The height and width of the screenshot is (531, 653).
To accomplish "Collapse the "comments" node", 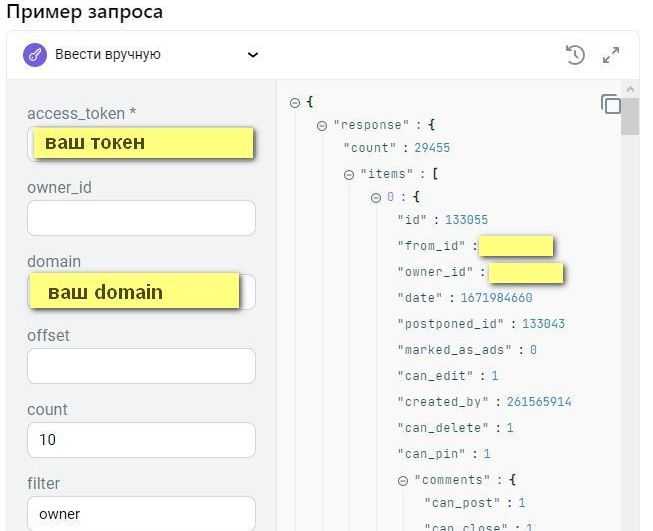I will click(x=403, y=481).
